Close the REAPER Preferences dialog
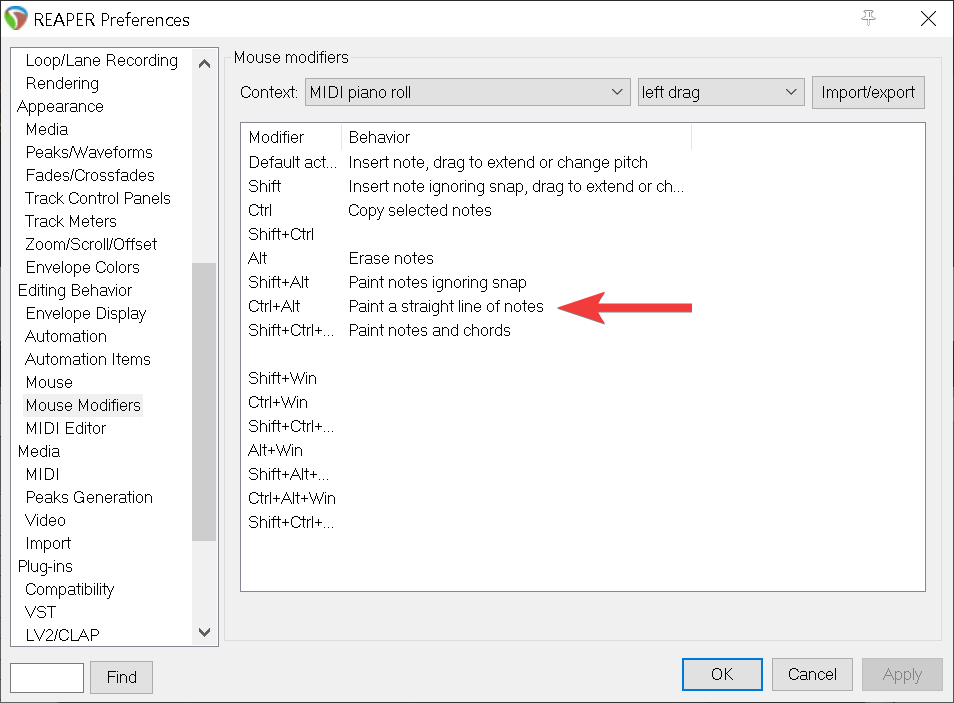Image resolution: width=954 pixels, height=703 pixels. [x=928, y=18]
